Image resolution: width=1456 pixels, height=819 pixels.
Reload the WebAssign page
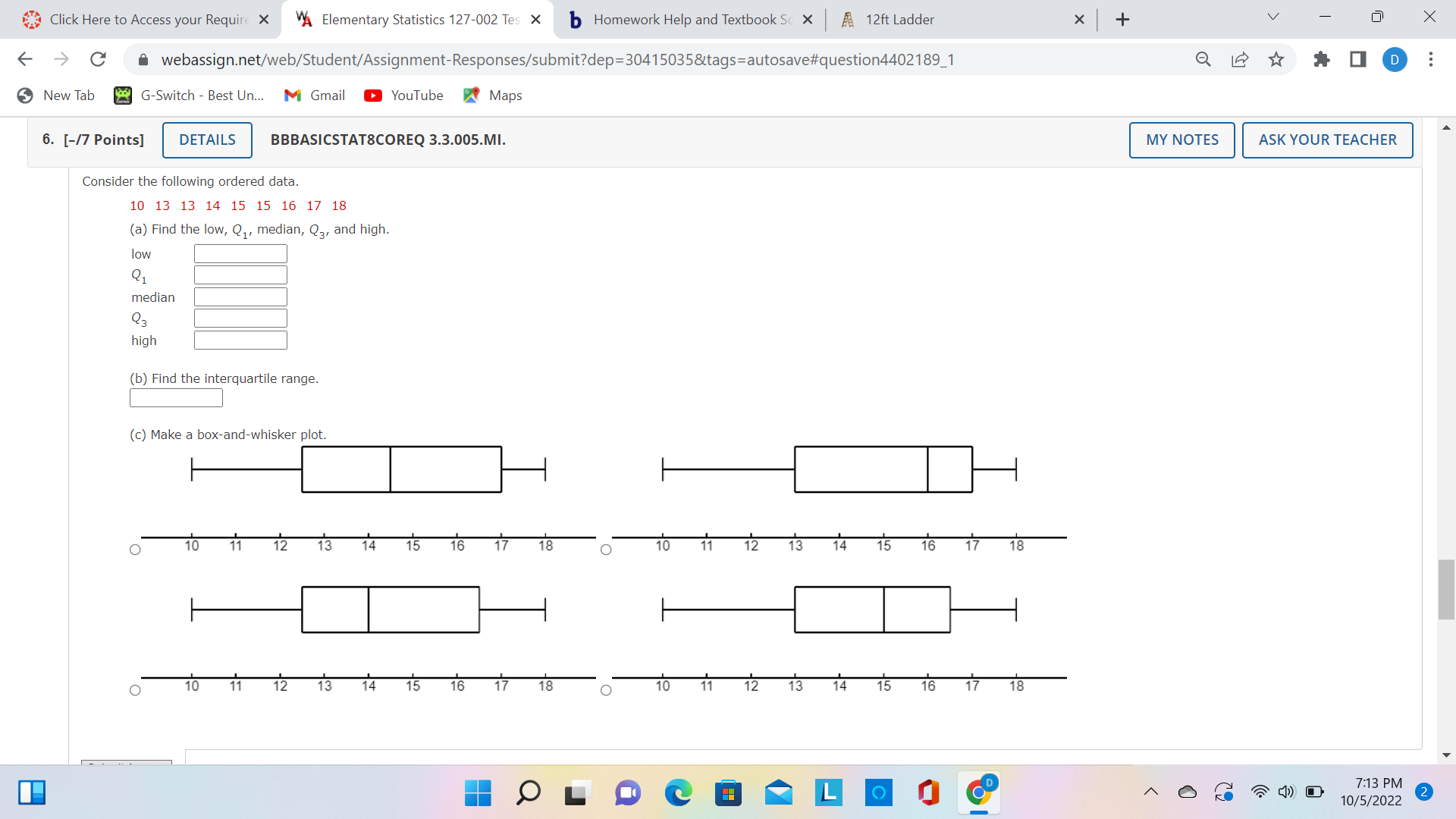(x=98, y=59)
